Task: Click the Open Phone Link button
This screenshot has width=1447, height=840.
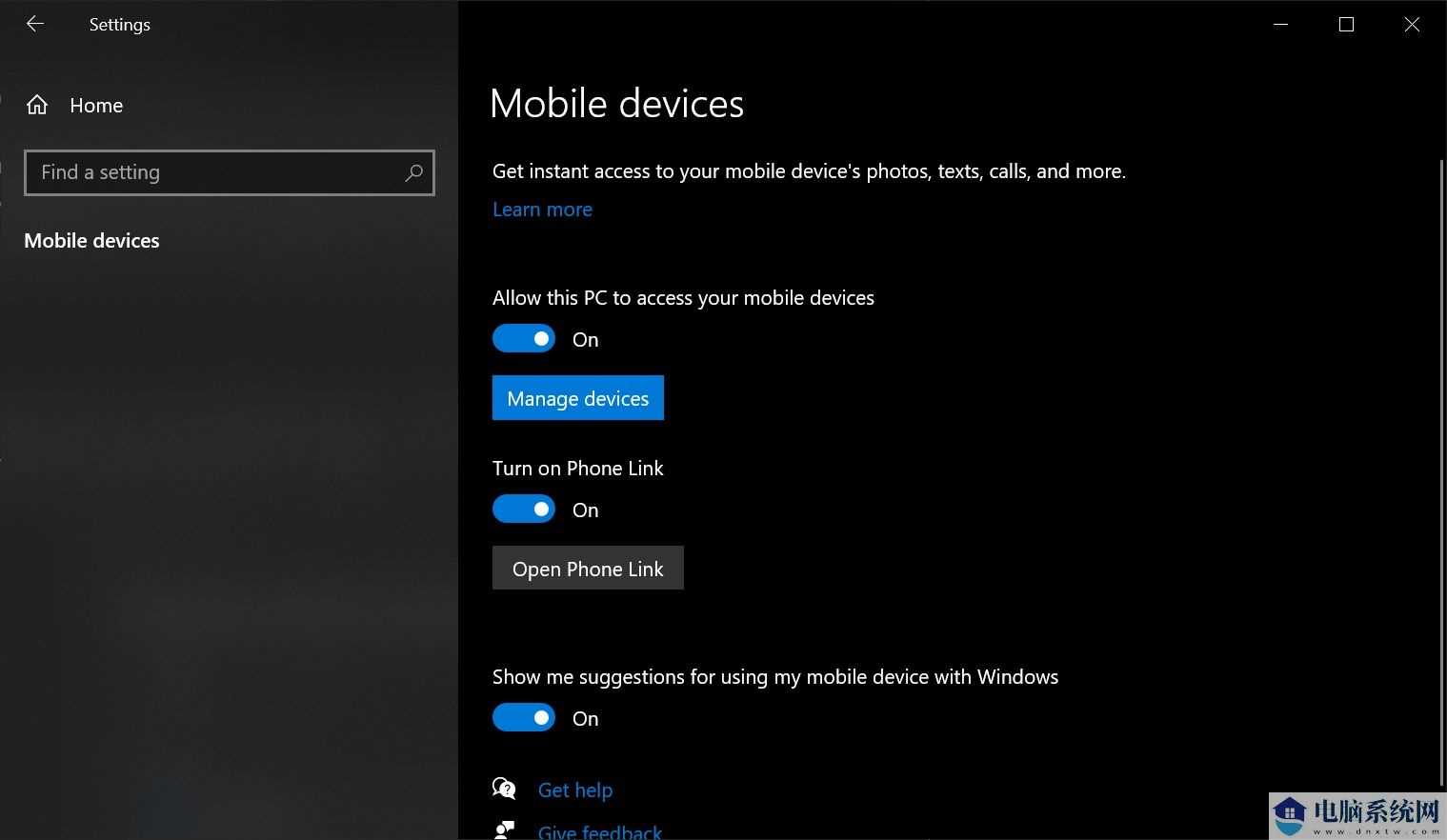Action: point(588,568)
